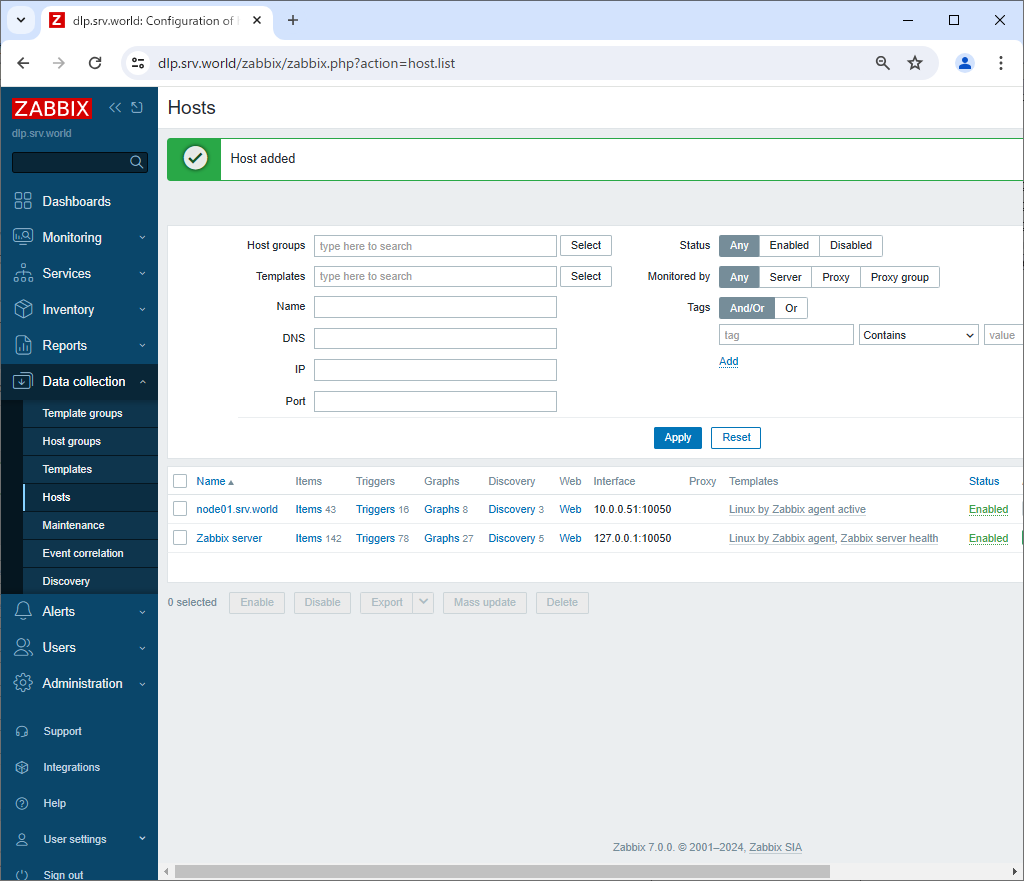The width and height of the screenshot is (1024, 881).
Task: Check the node01.srv.world row checkbox
Action: click(x=180, y=509)
